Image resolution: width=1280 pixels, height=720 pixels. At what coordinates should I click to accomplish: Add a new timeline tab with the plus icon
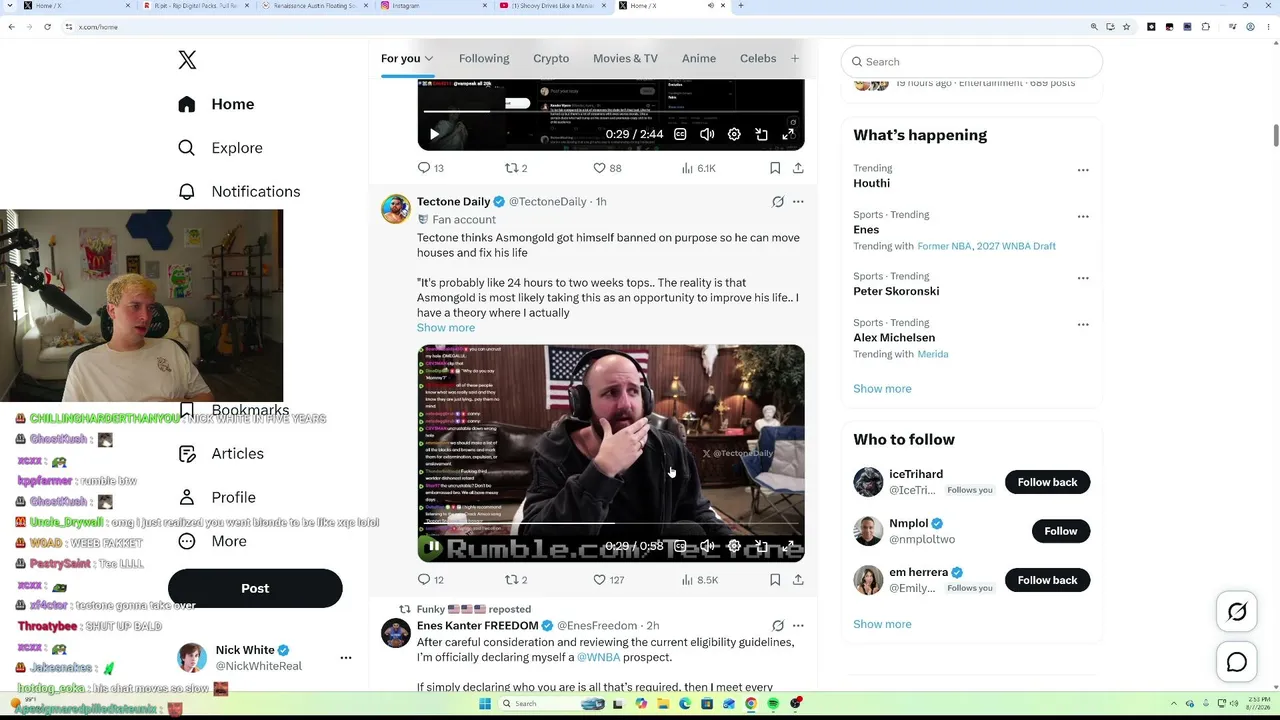795,58
